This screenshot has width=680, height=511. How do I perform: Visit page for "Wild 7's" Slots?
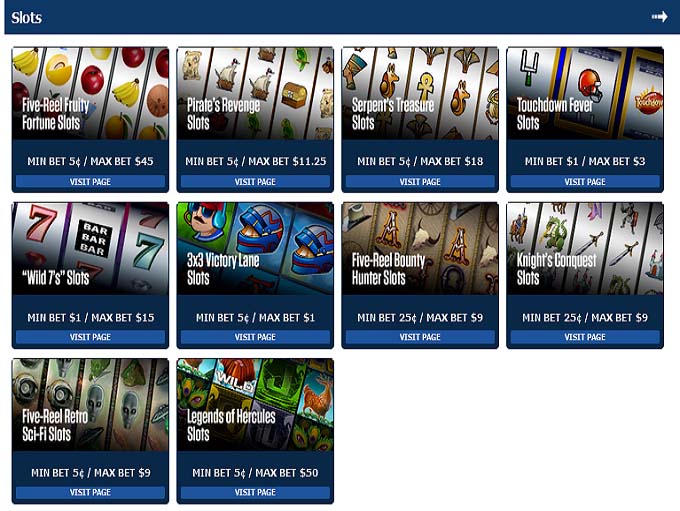(90, 337)
